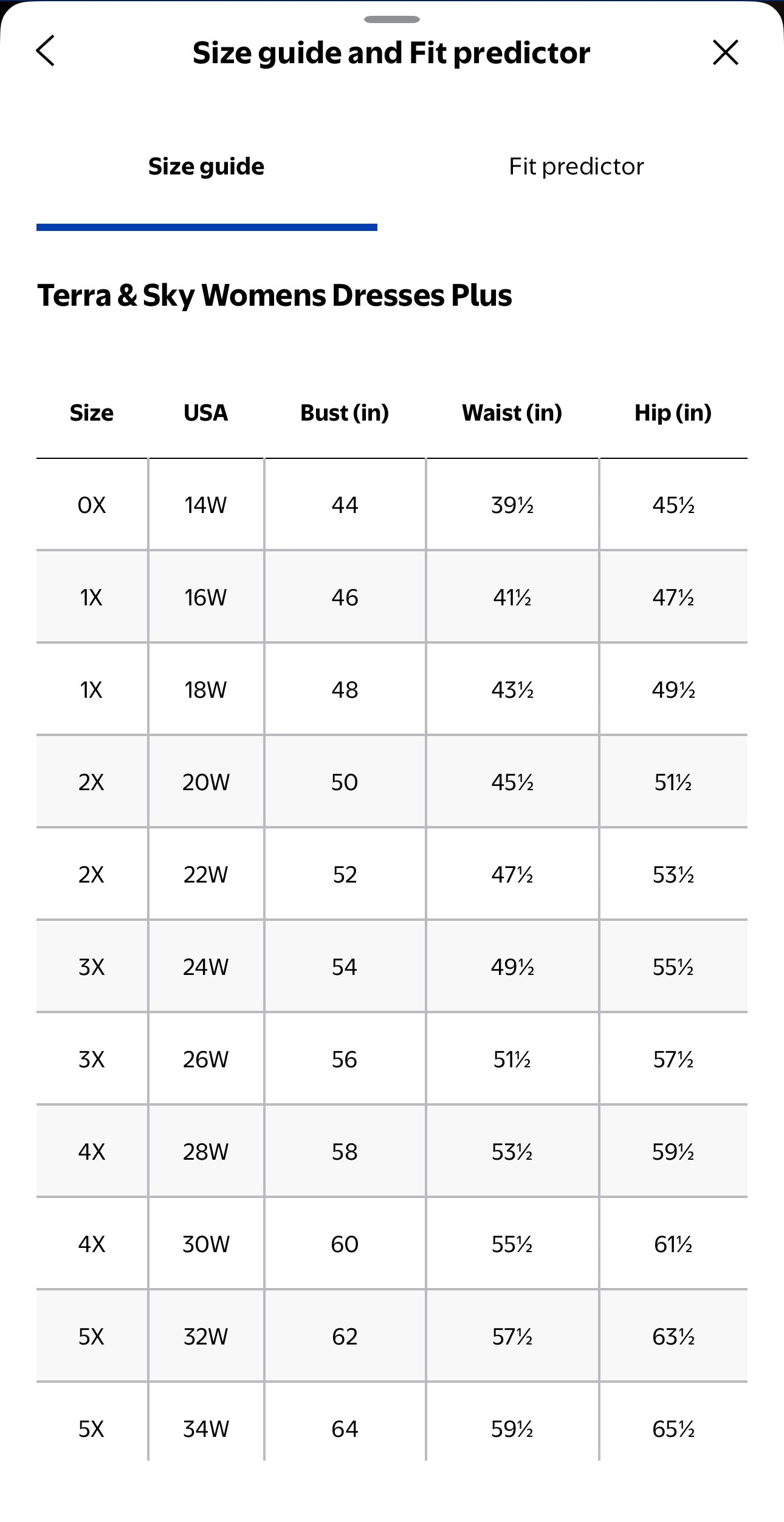This screenshot has width=784, height=1522.
Task: Select the Size guide tab
Action: tap(207, 167)
